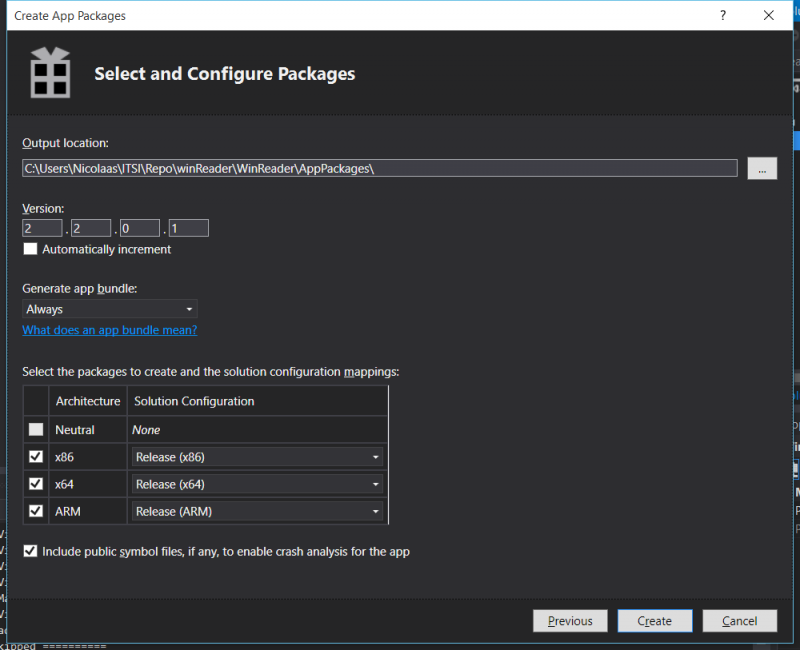The height and width of the screenshot is (650, 800).
Task: Edit the major version number field
Action: 42,228
